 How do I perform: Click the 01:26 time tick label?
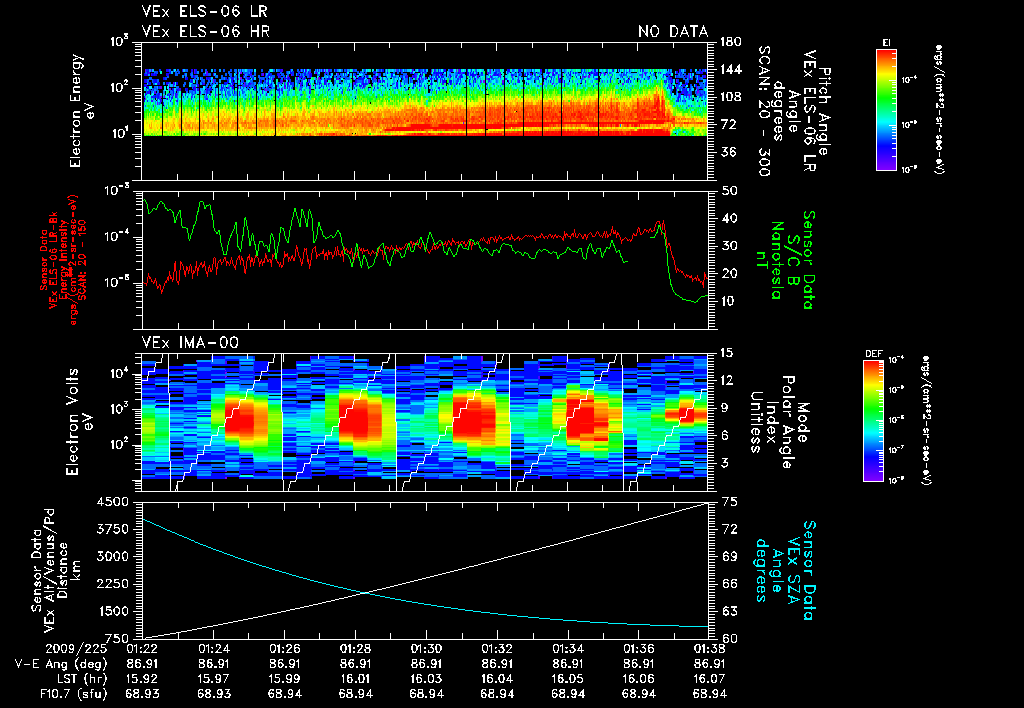[284, 649]
